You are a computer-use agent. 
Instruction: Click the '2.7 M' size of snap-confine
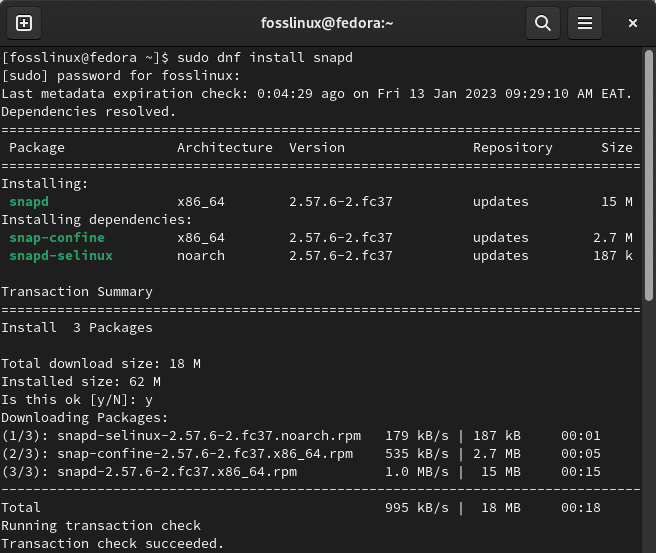pyautogui.click(x=613, y=238)
